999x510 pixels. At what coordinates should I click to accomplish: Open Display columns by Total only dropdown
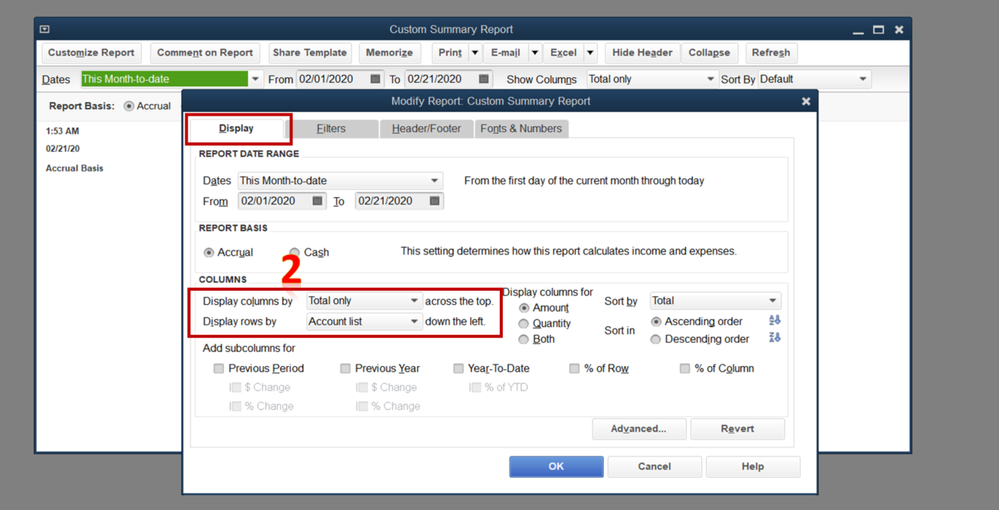[x=364, y=301]
